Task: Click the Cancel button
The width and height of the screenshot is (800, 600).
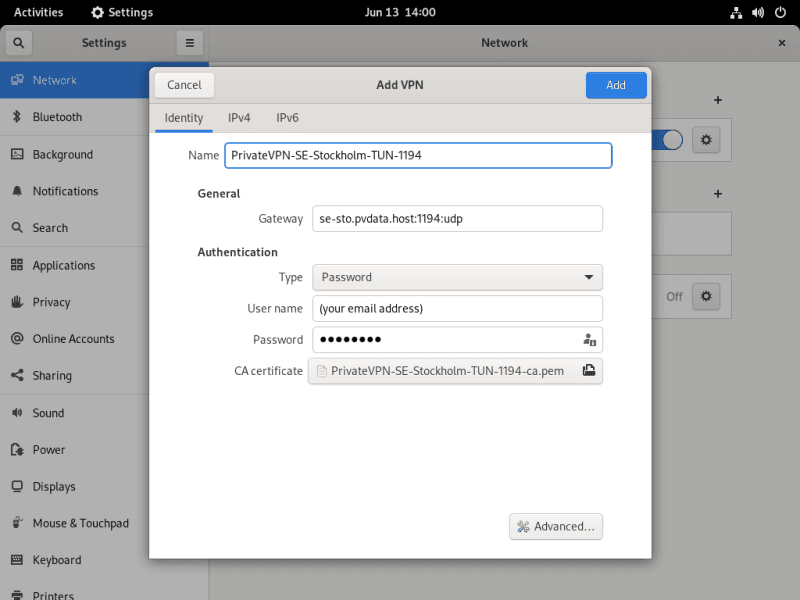Action: [184, 85]
